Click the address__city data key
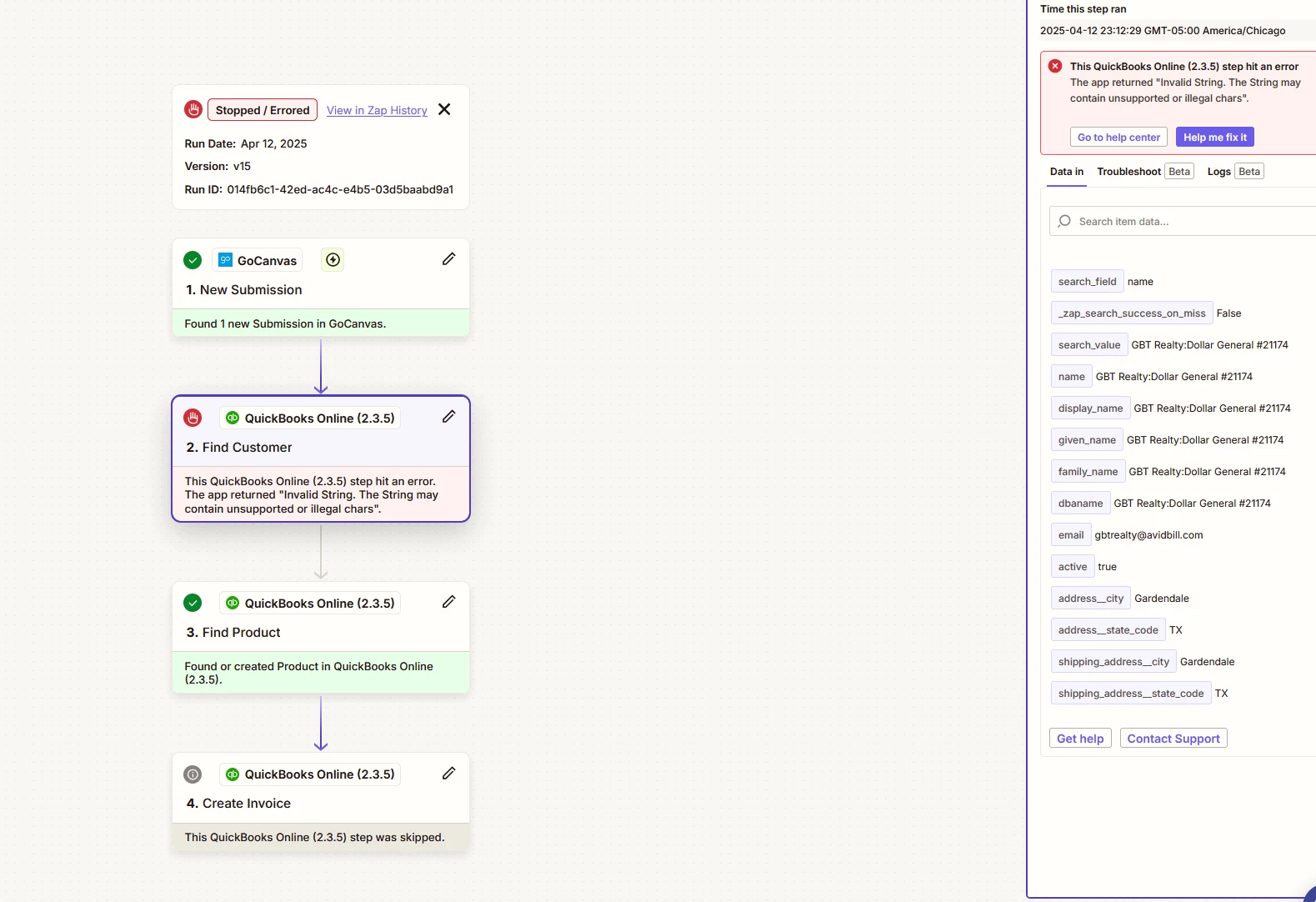 [1091, 599]
